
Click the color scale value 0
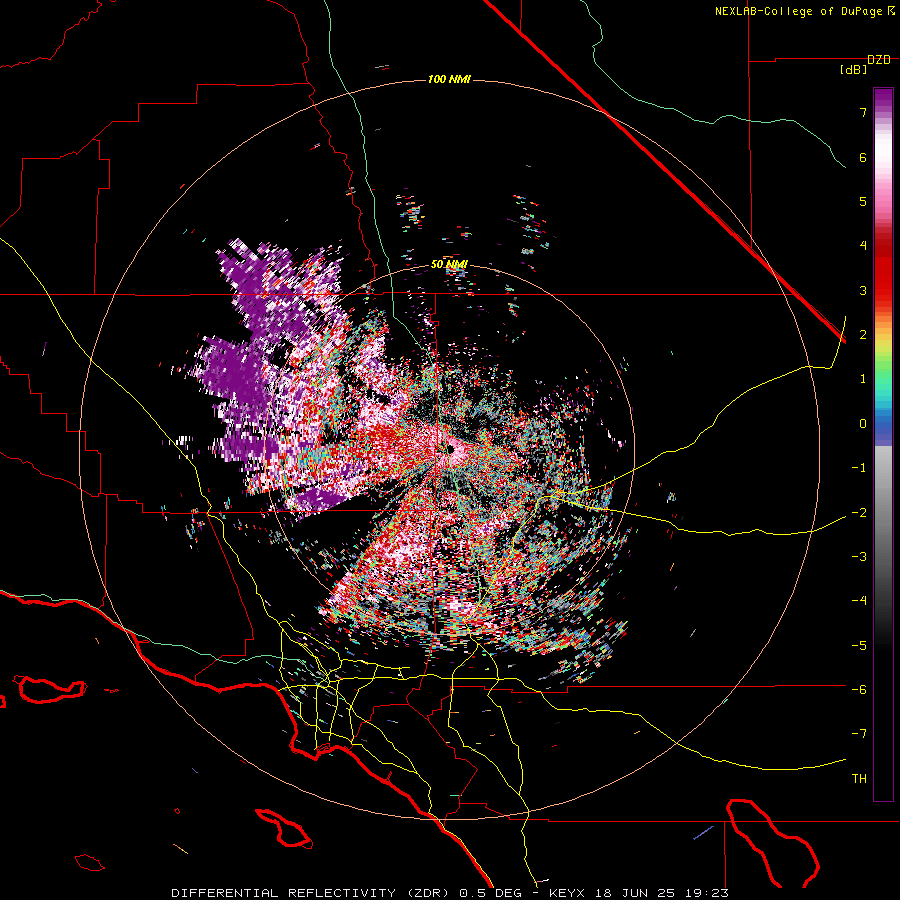pyautogui.click(x=863, y=424)
